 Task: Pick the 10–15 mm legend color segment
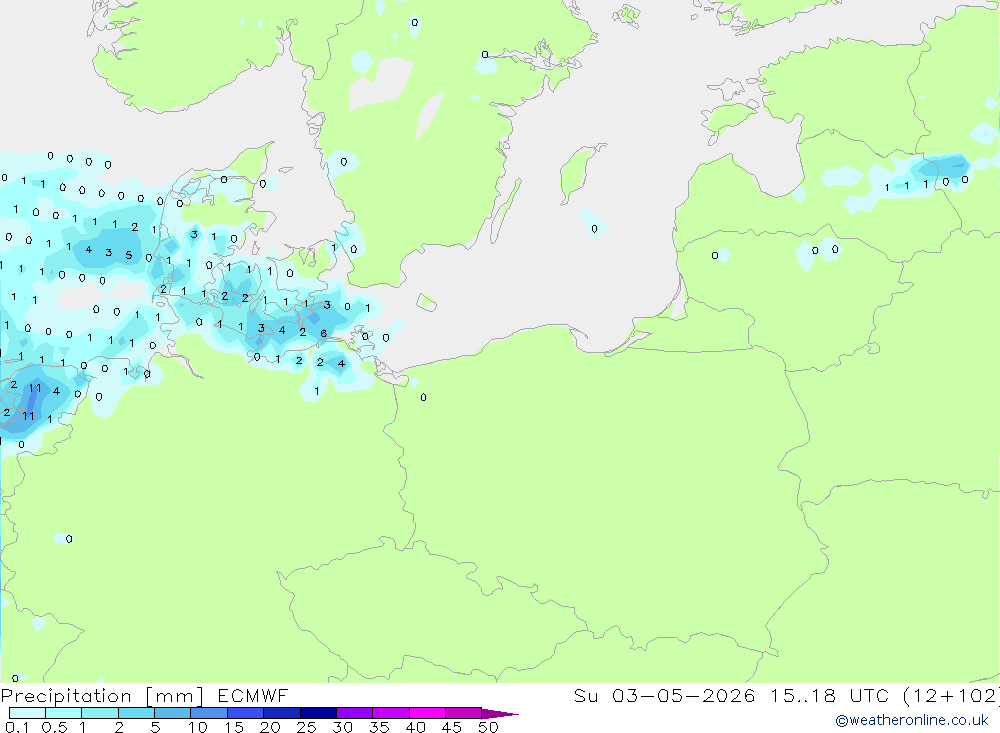209,713
